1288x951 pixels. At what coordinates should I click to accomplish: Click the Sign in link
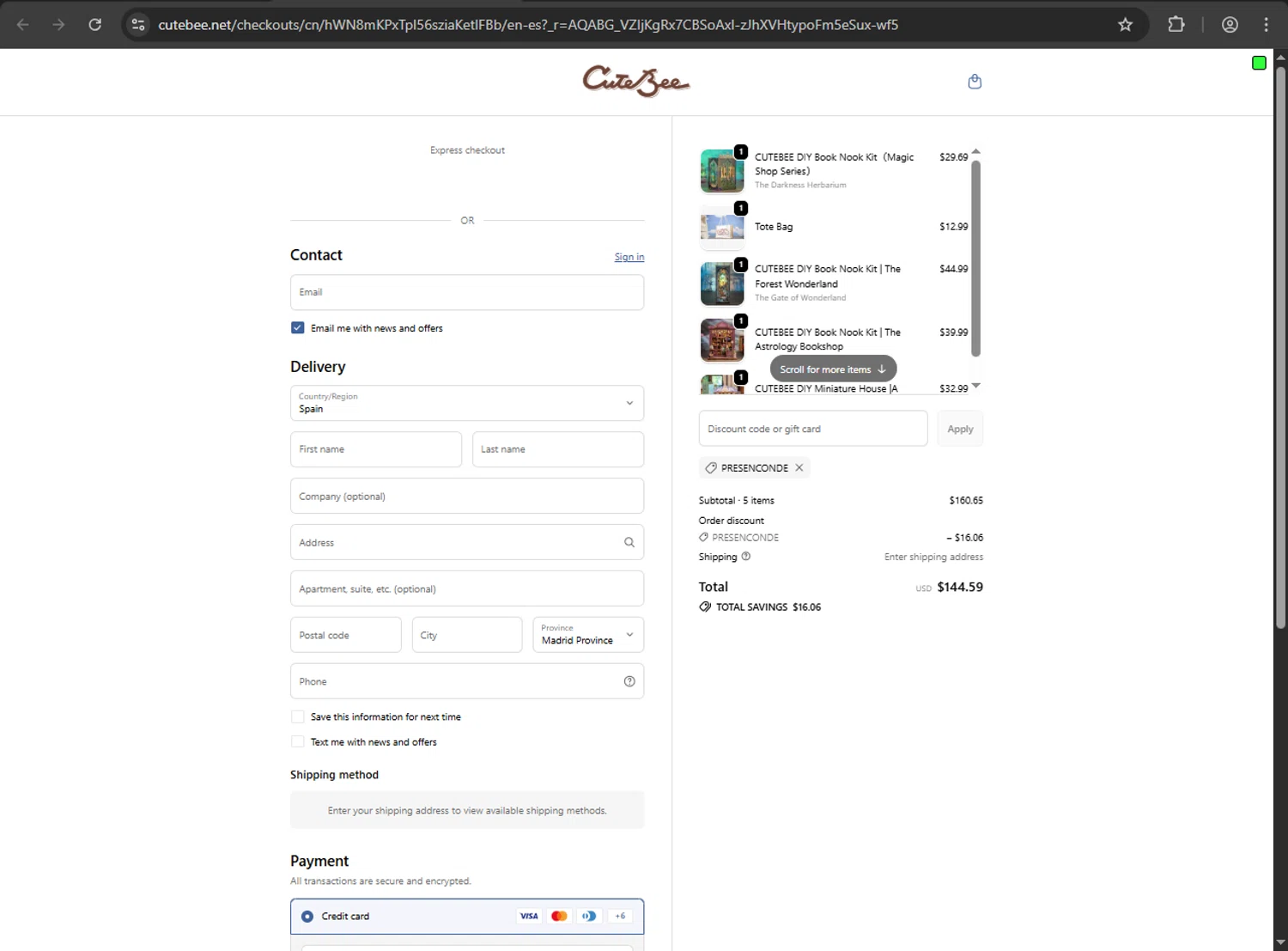[629, 257]
